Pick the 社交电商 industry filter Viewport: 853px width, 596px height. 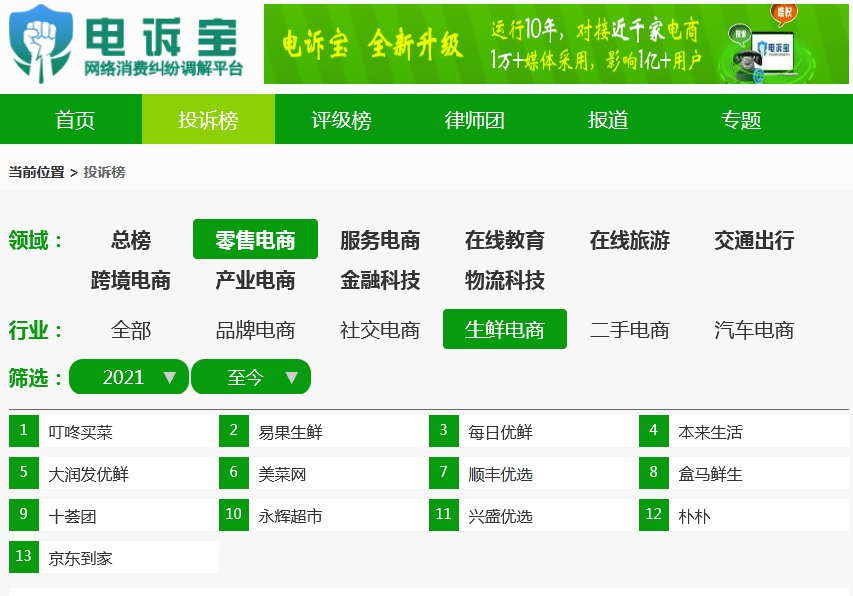click(380, 330)
